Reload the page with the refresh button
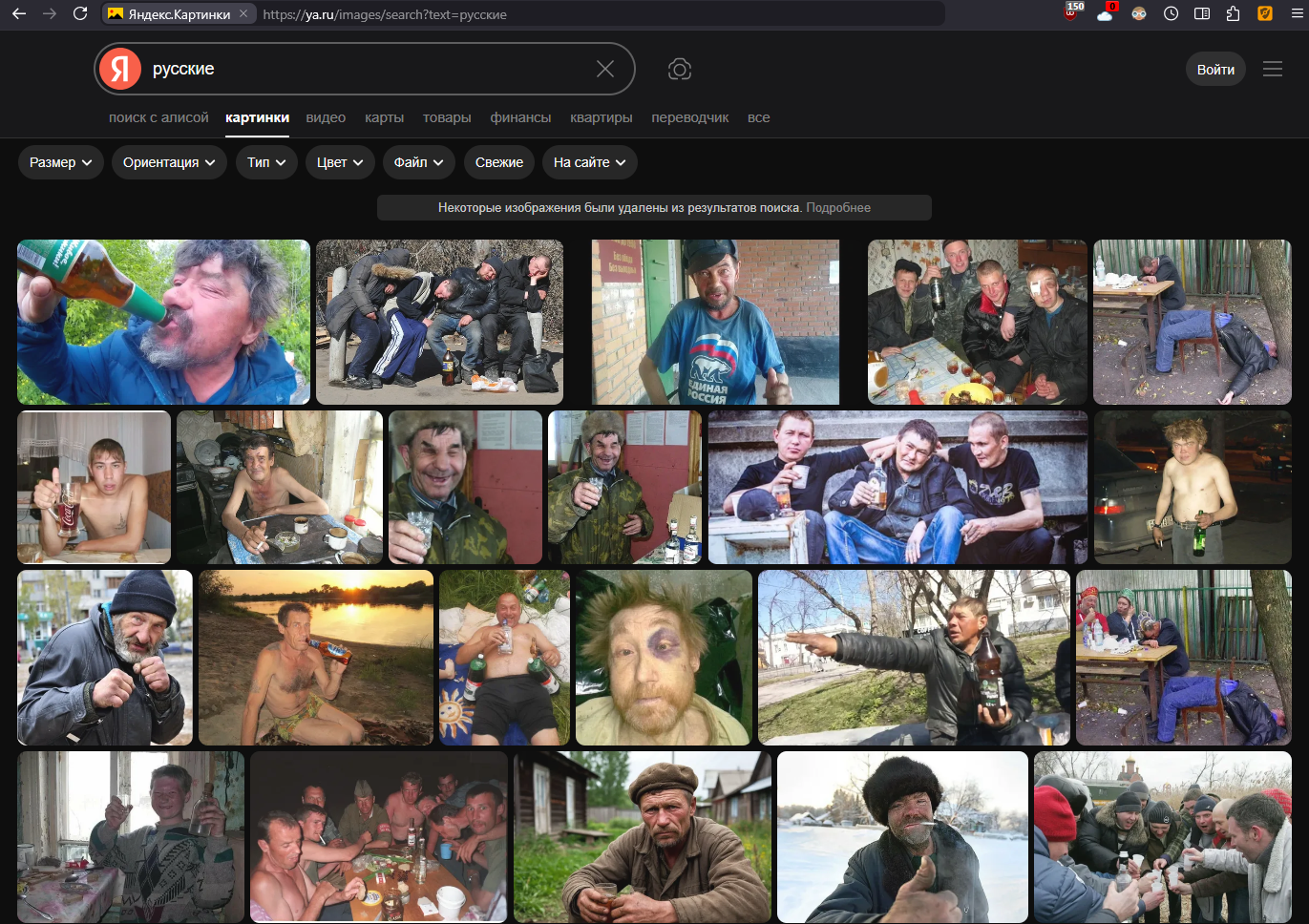The width and height of the screenshot is (1309, 924). (80, 13)
